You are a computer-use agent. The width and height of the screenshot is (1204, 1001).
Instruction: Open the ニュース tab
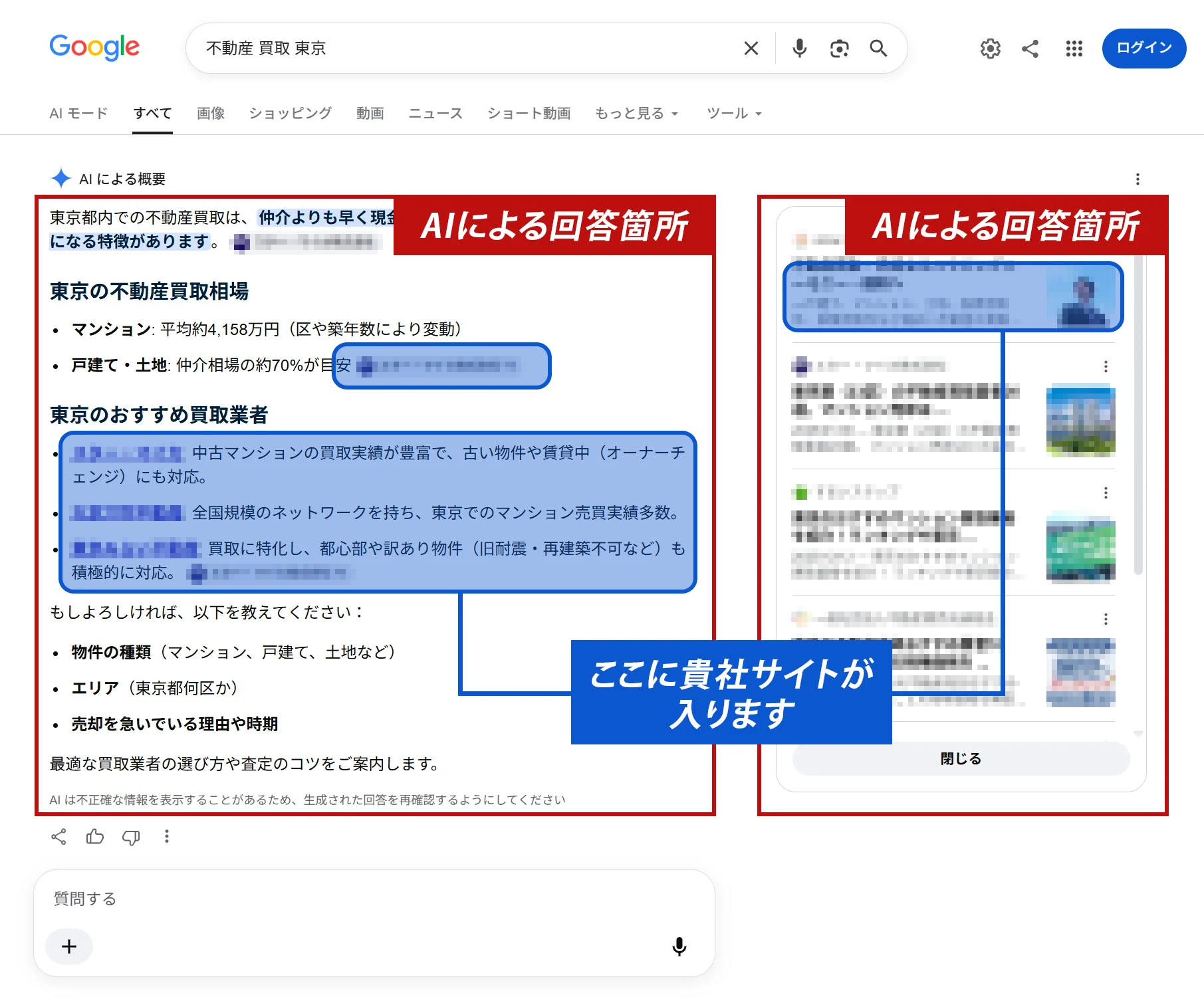[435, 114]
